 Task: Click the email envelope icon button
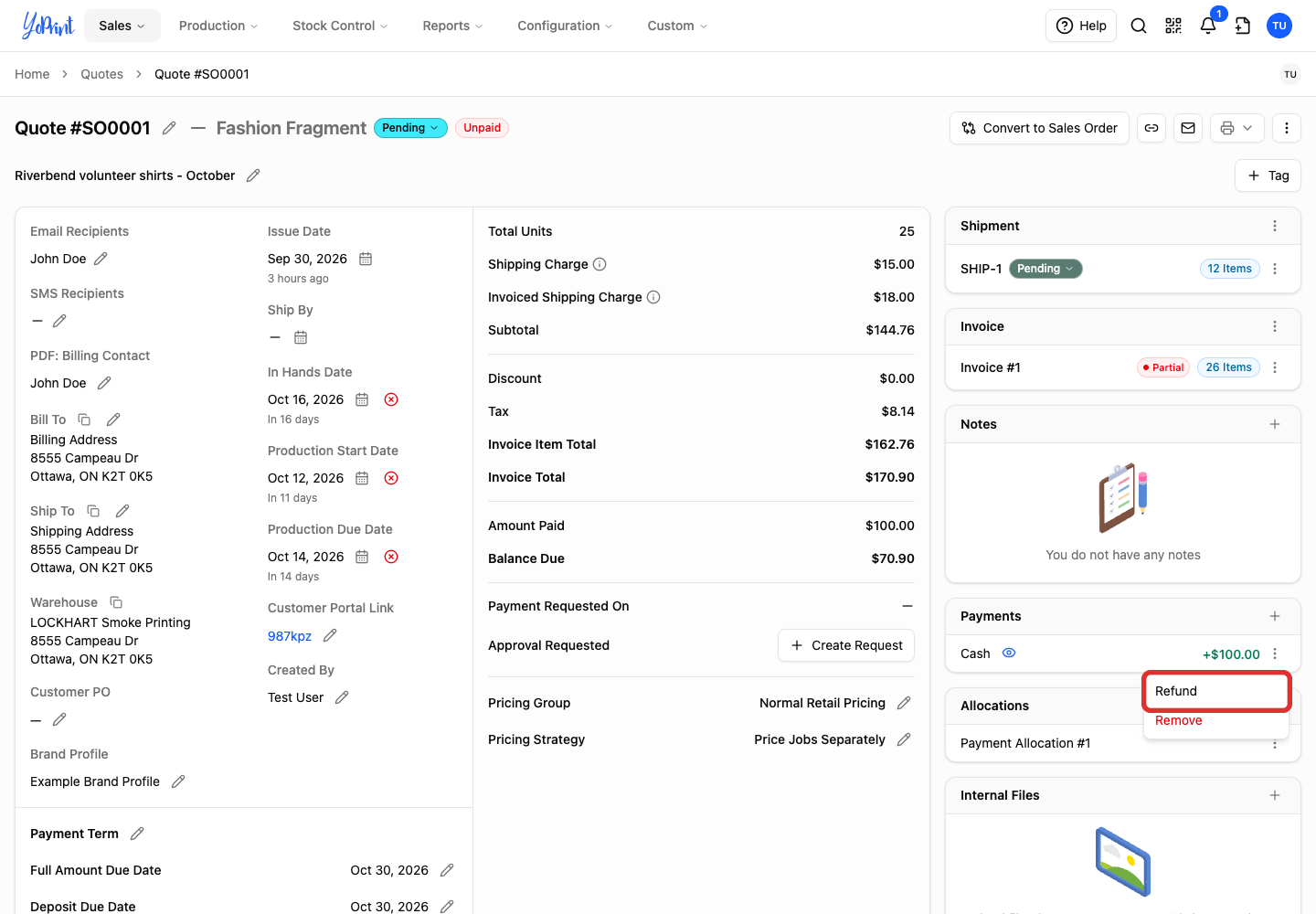(x=1188, y=128)
